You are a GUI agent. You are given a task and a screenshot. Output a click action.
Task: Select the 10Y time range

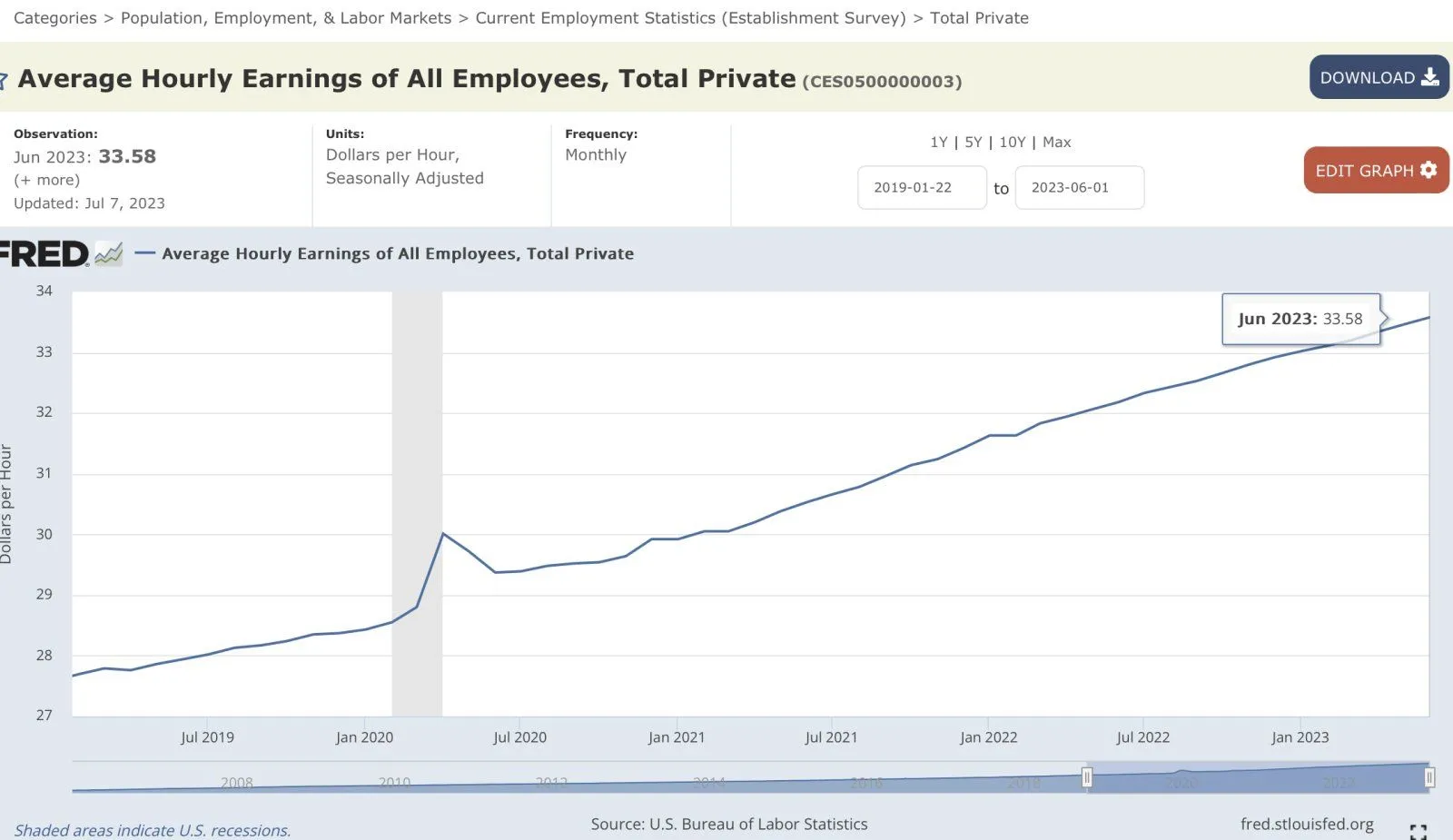click(x=1012, y=143)
